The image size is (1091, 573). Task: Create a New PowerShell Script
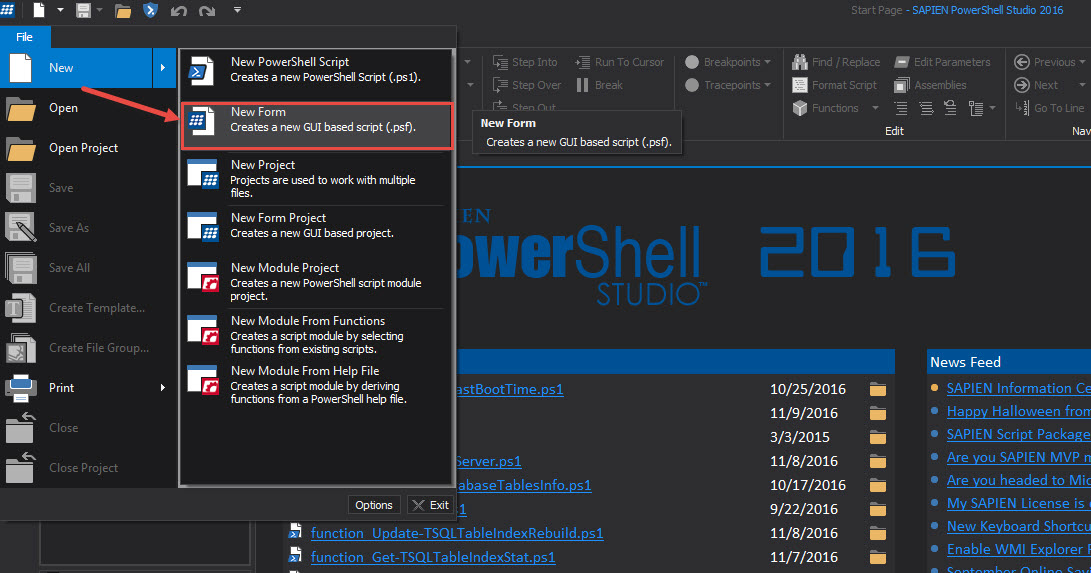click(x=317, y=70)
